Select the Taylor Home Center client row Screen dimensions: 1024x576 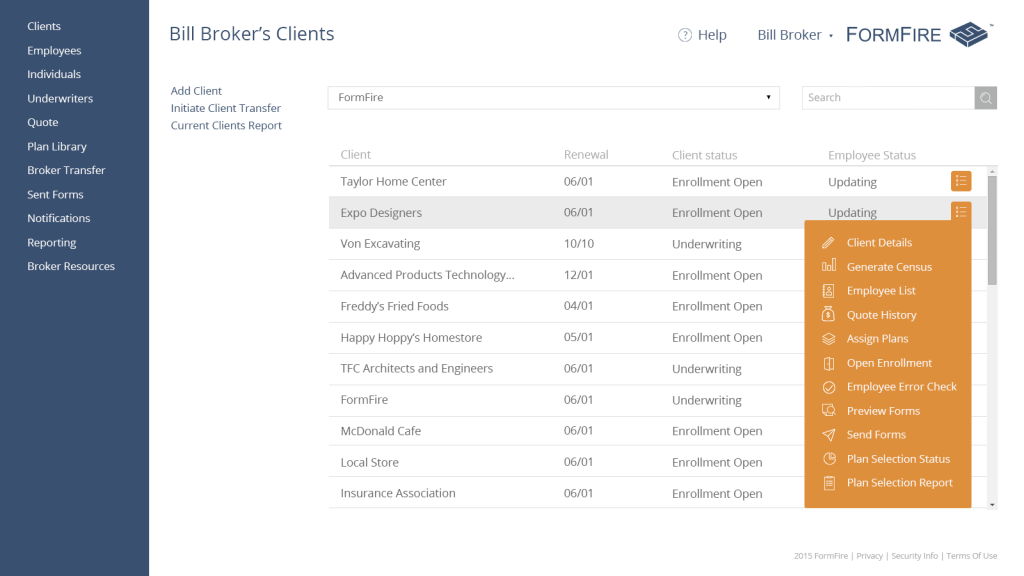(658, 182)
